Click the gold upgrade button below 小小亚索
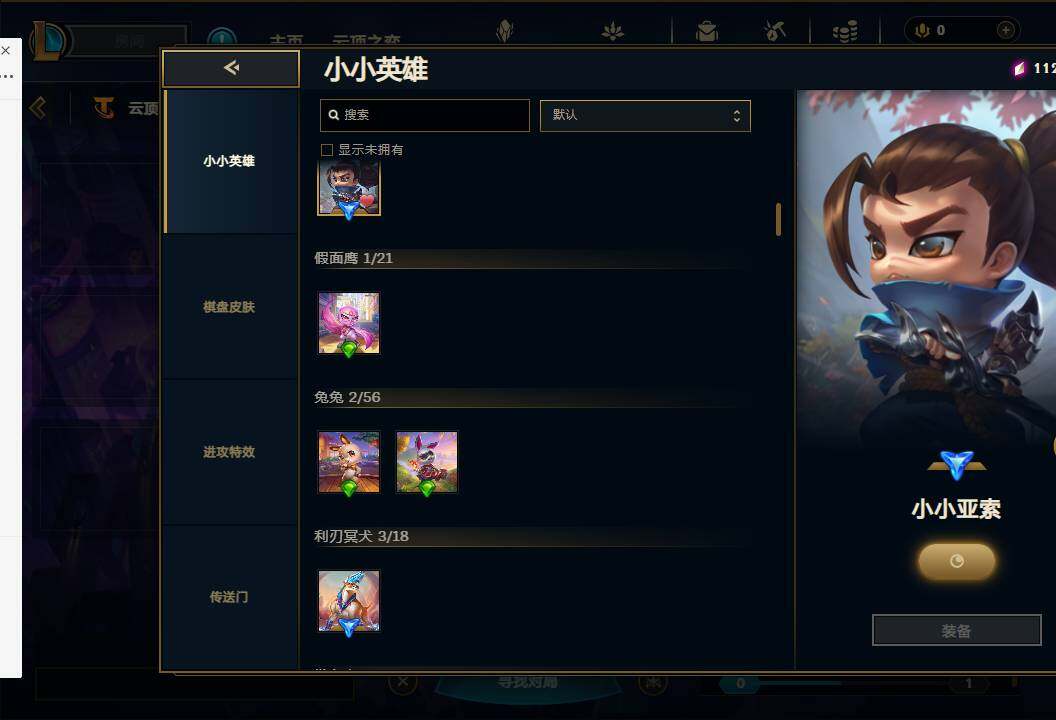Viewport: 1056px width, 720px height. pyautogui.click(x=956, y=561)
